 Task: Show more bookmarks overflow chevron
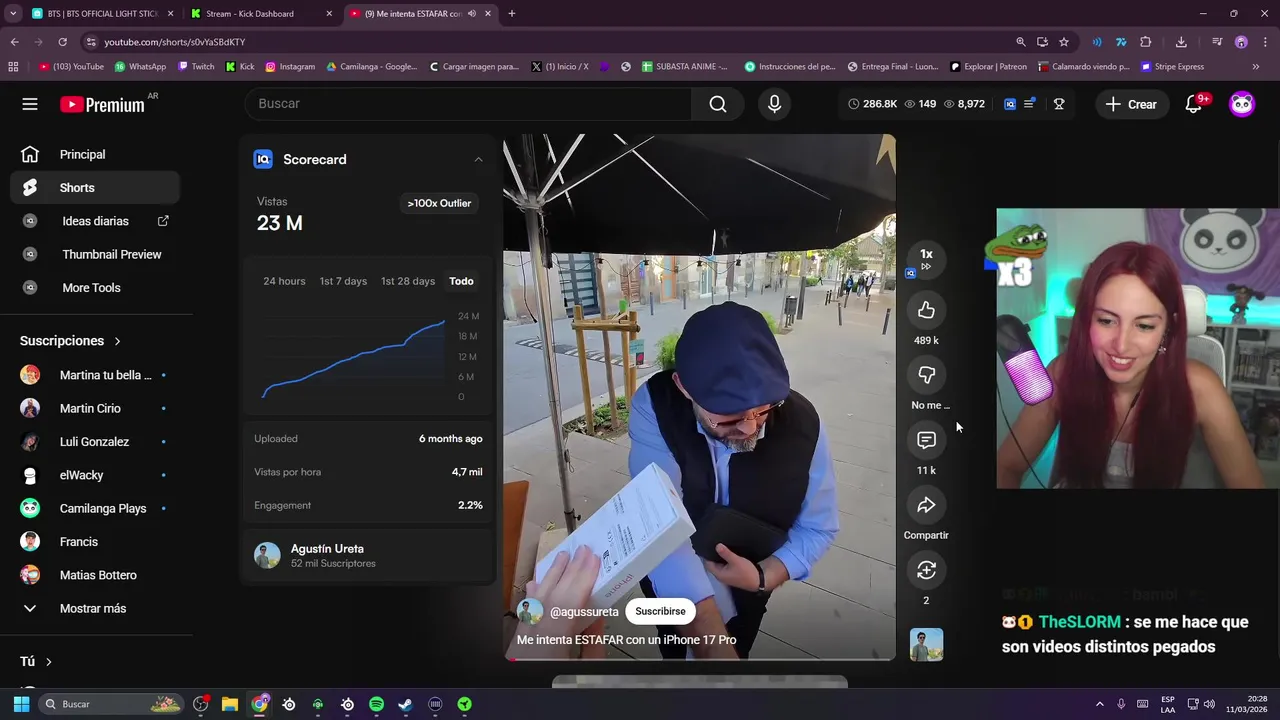[x=1256, y=67]
